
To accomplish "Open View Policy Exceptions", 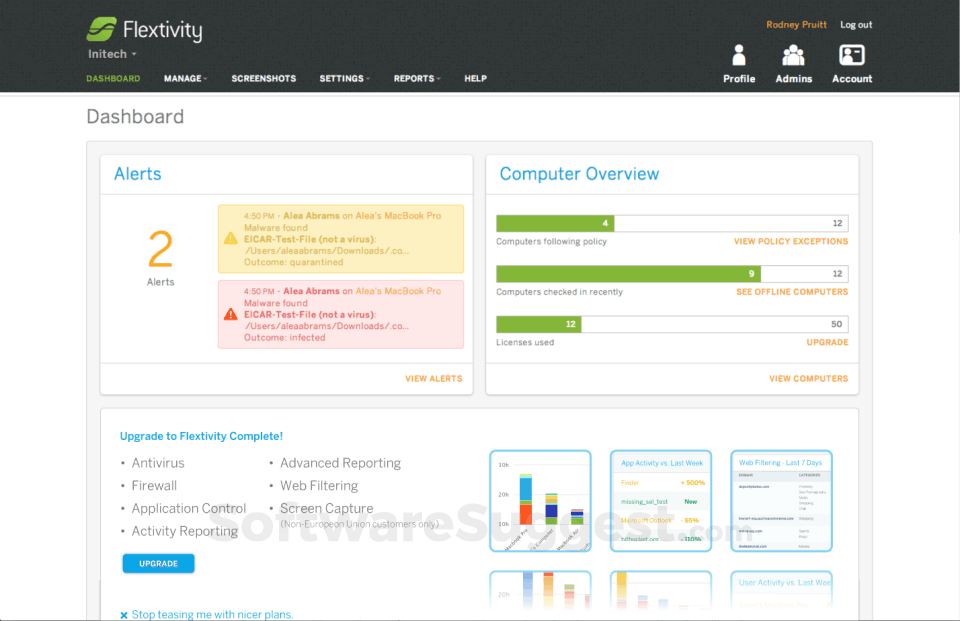I will click(790, 240).
